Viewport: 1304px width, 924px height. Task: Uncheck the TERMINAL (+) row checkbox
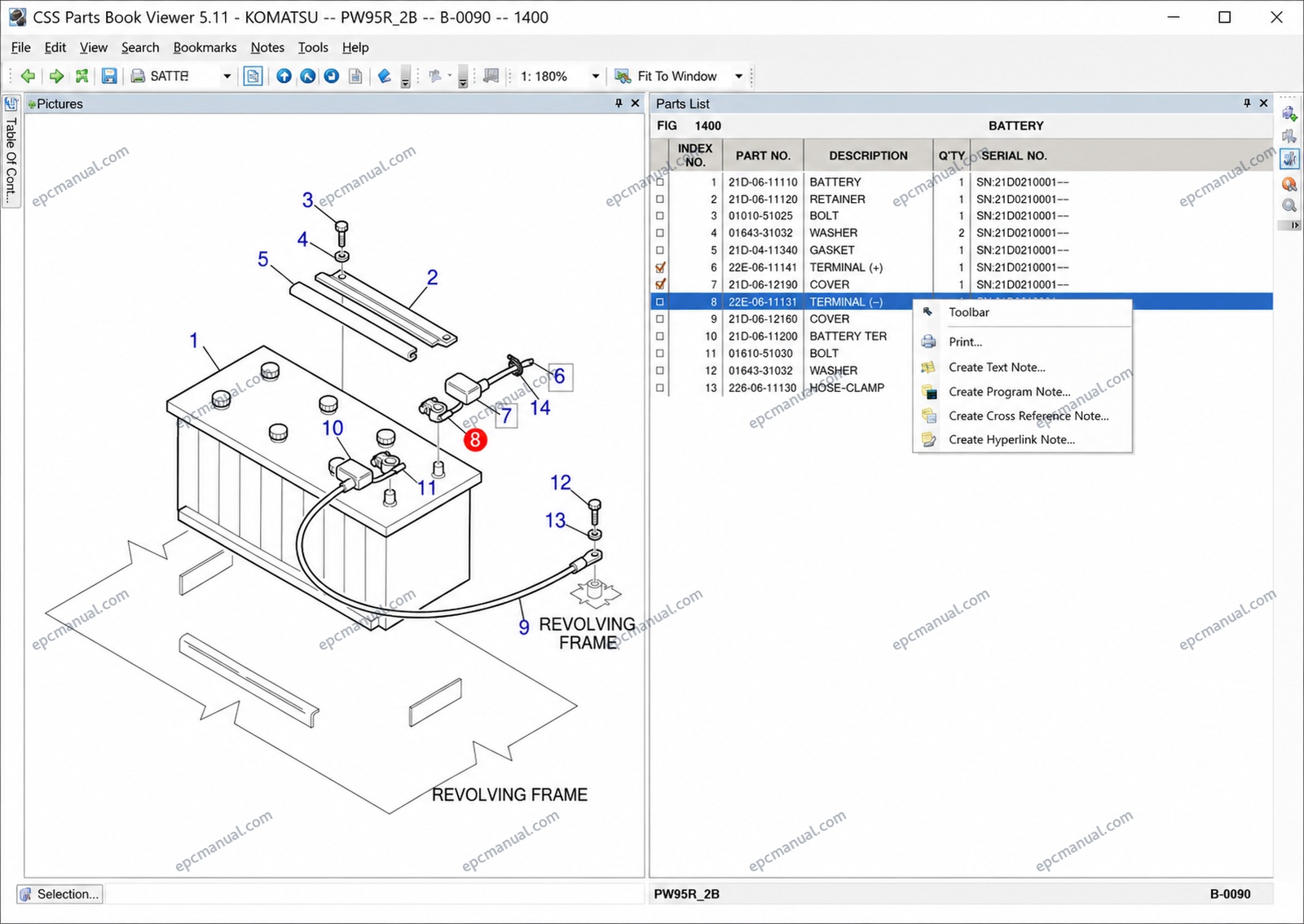click(660, 267)
